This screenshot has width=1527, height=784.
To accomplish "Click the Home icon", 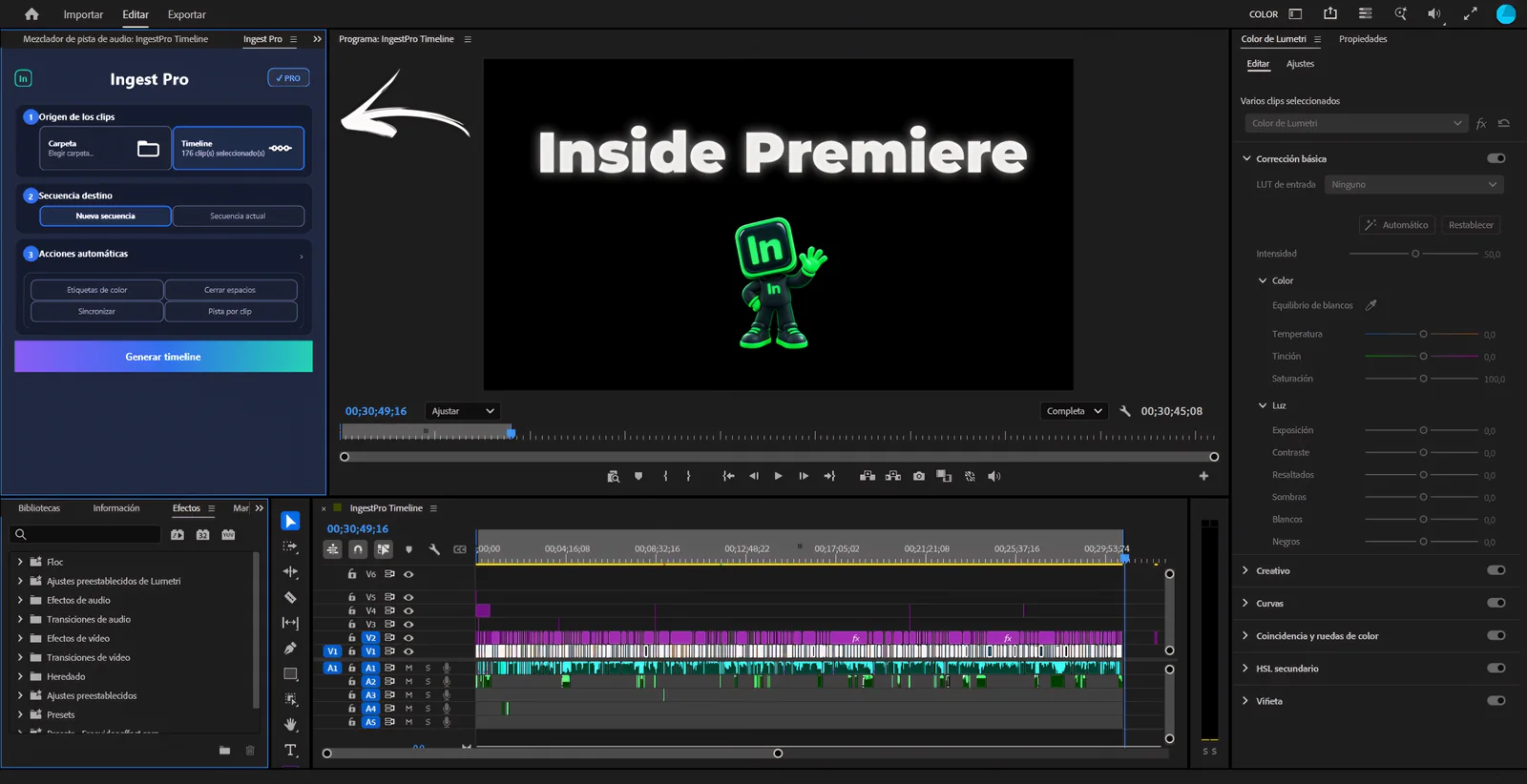I will click(x=31, y=14).
